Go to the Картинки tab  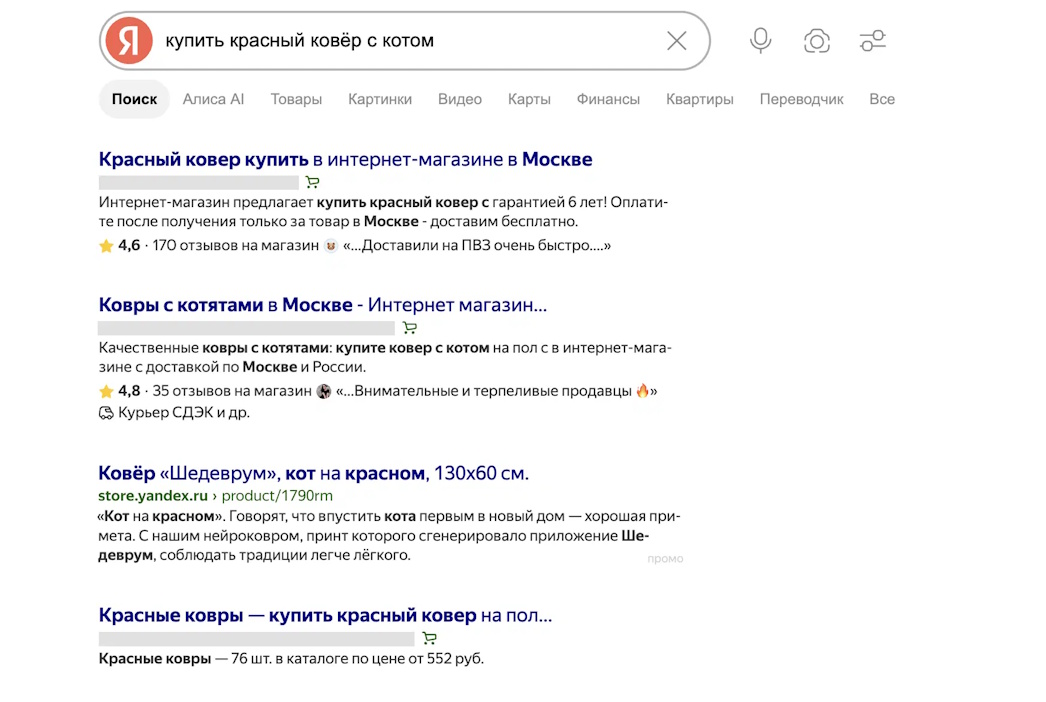(380, 99)
